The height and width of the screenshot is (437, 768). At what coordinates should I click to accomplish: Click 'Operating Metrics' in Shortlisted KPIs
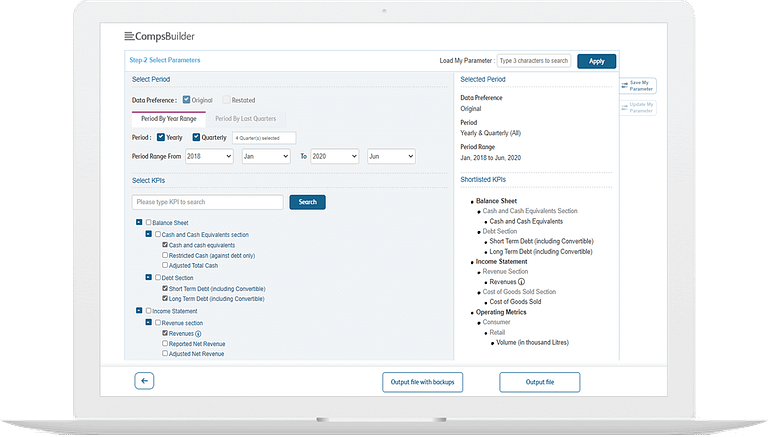[501, 312]
